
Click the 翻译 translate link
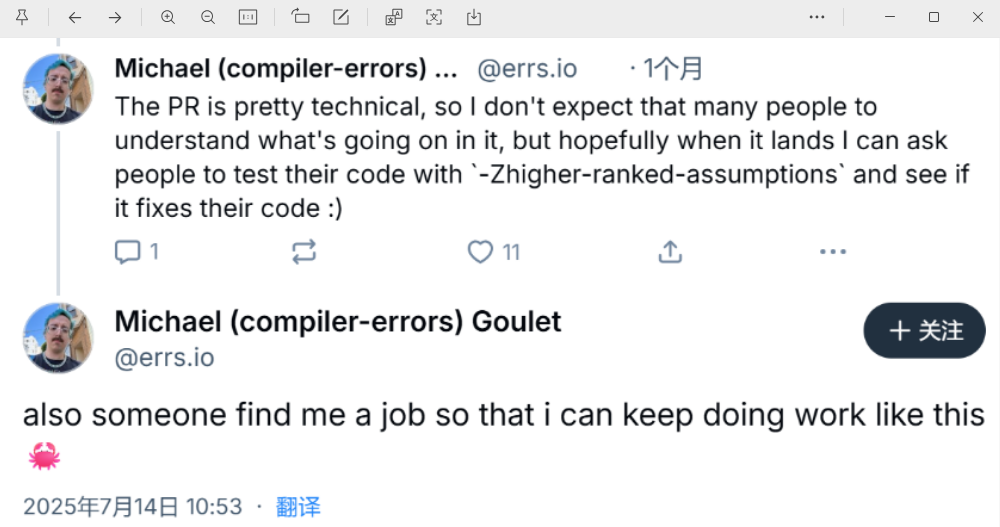pyautogui.click(x=298, y=507)
